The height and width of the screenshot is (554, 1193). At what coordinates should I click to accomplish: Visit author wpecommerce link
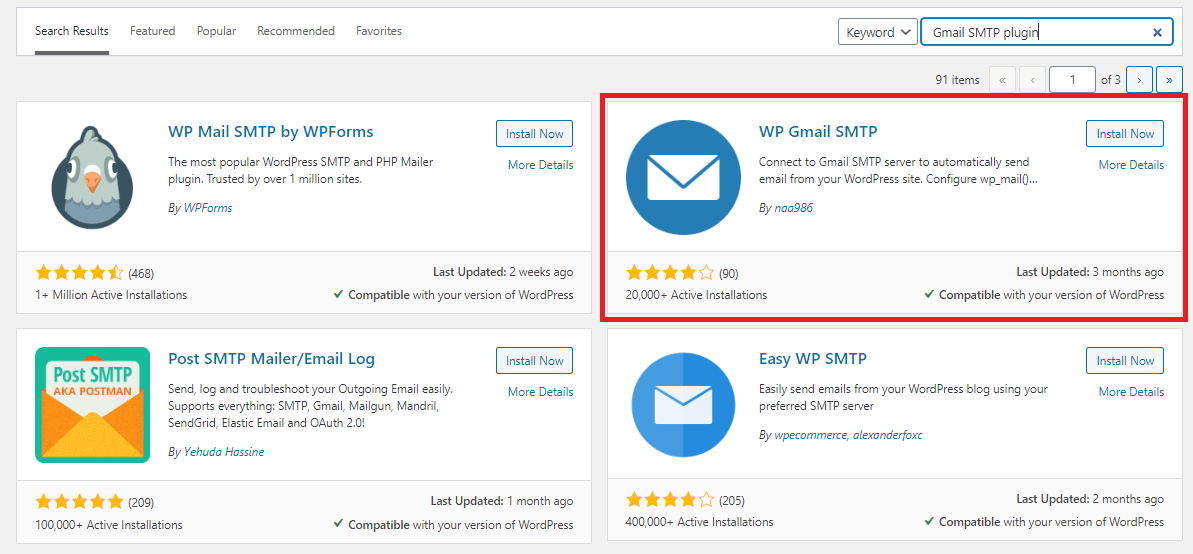(x=810, y=435)
